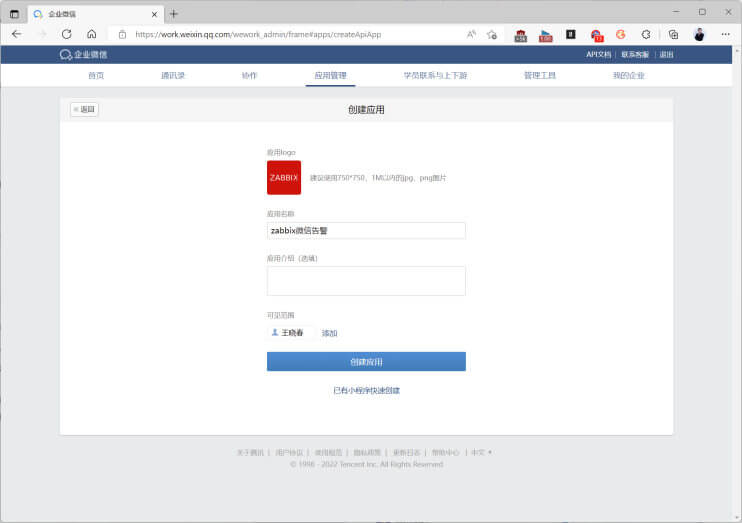Click the red ZABBIX app logo
742x523 pixels.
[x=284, y=177]
